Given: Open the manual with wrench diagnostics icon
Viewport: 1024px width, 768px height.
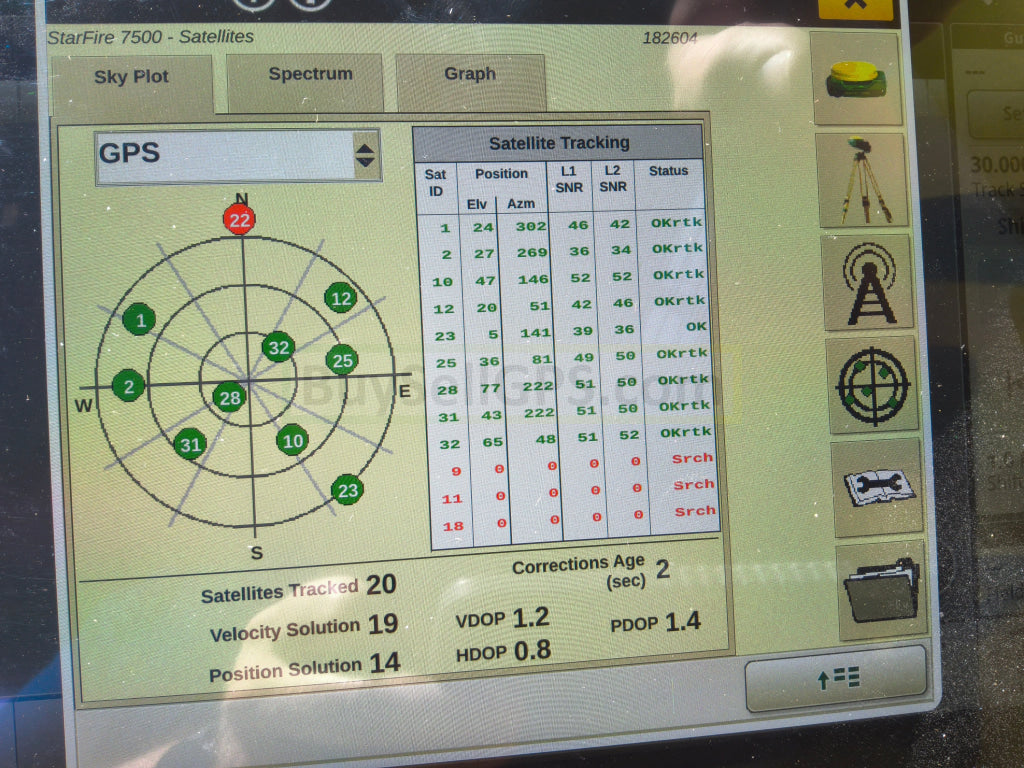Looking at the screenshot, I should click(x=877, y=487).
